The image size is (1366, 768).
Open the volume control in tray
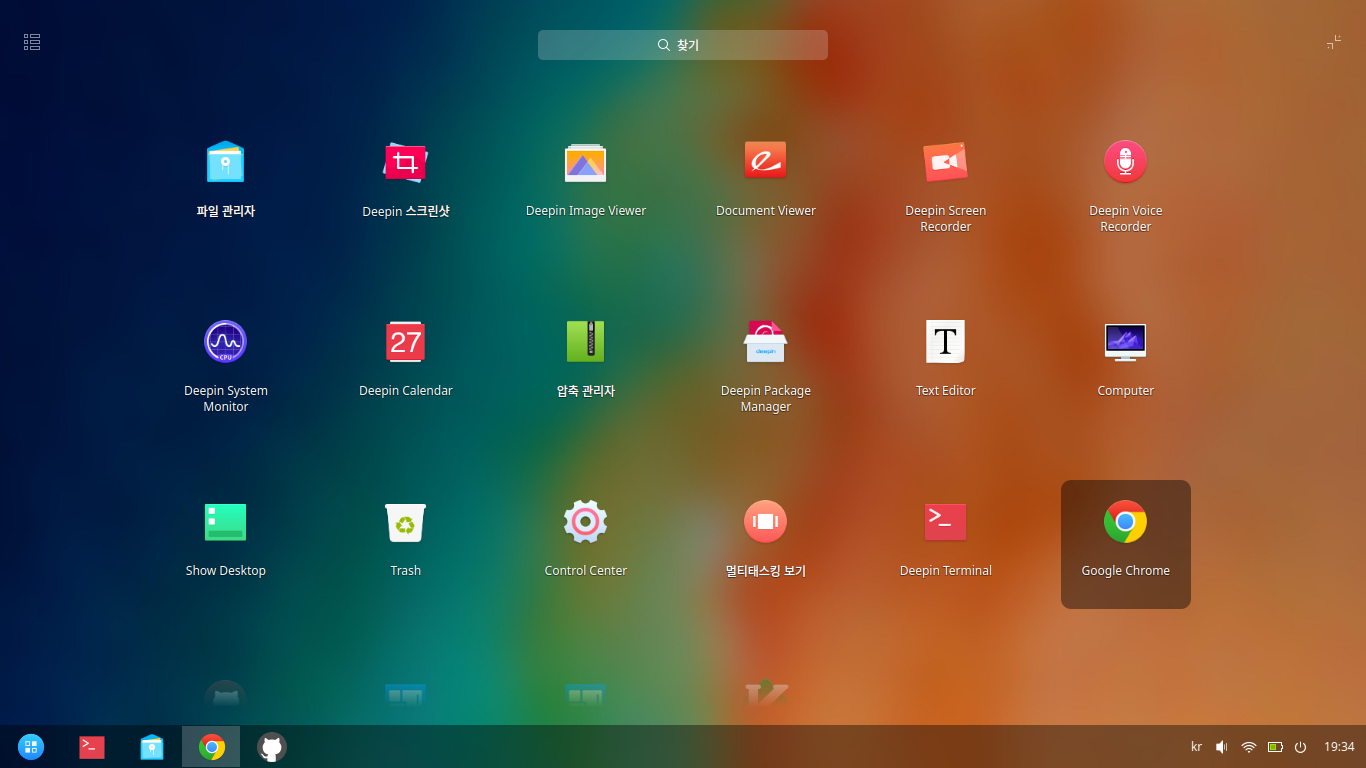[x=1221, y=747]
